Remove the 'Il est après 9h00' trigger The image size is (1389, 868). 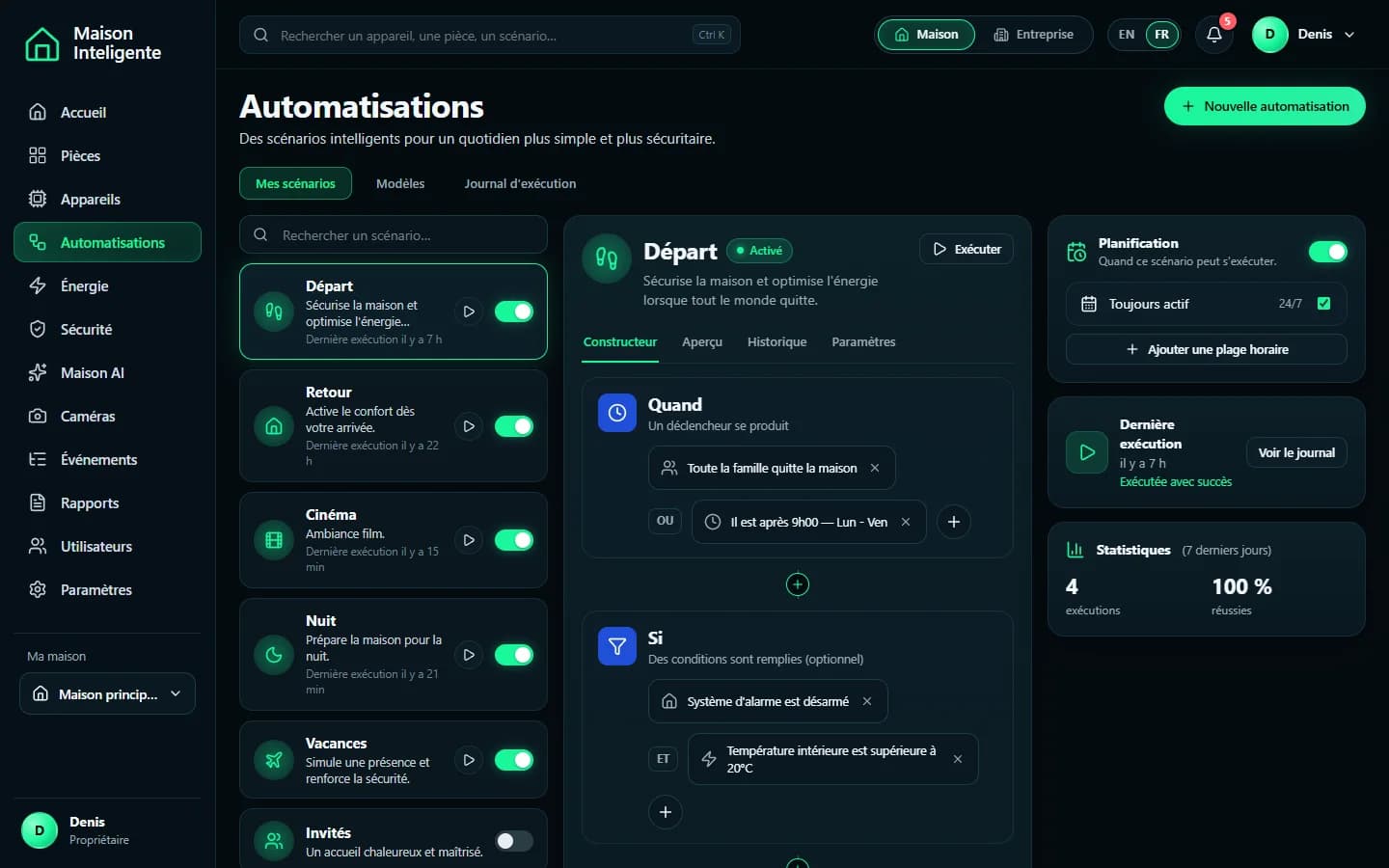(x=906, y=522)
